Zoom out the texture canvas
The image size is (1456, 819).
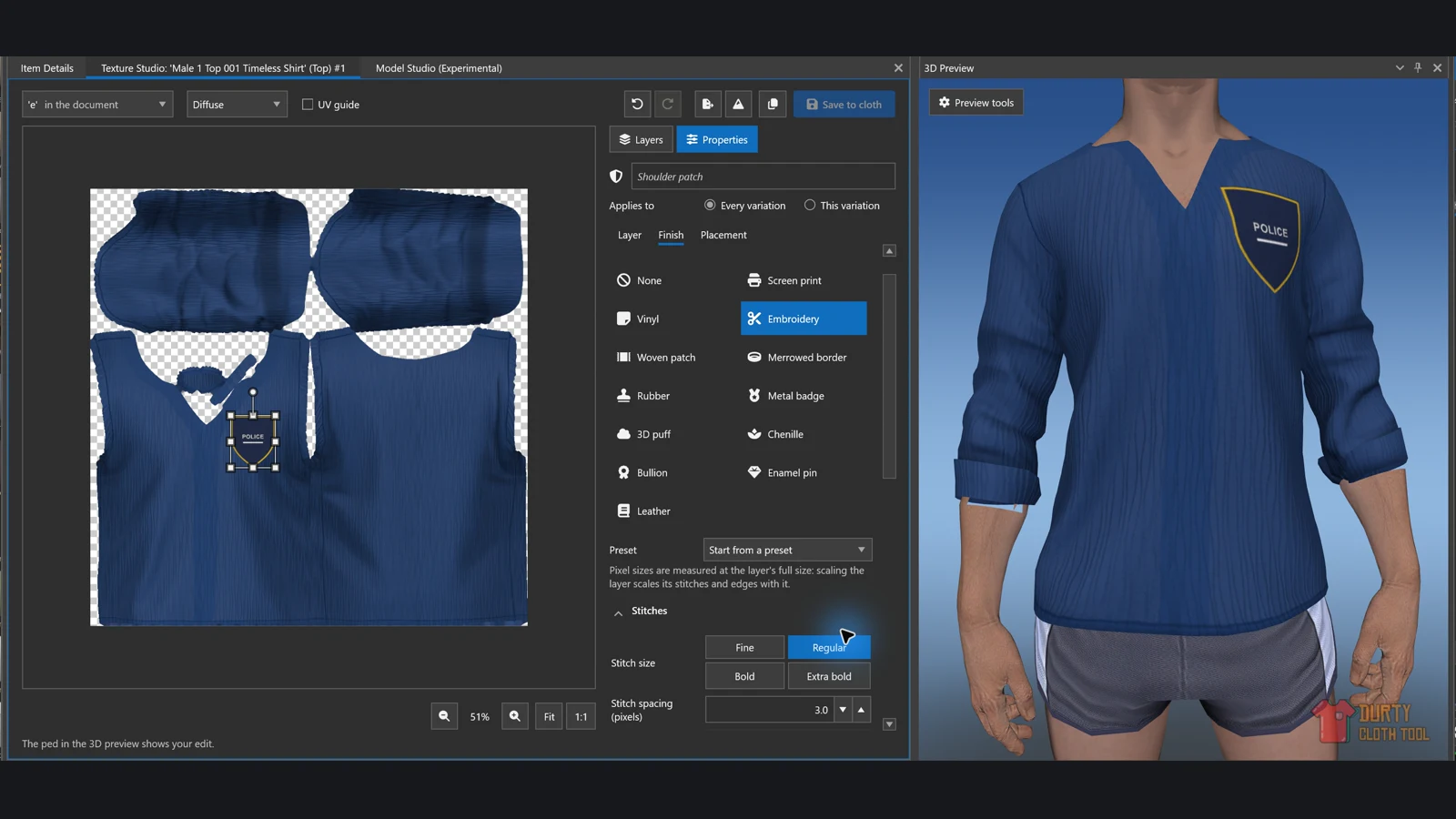tap(444, 716)
